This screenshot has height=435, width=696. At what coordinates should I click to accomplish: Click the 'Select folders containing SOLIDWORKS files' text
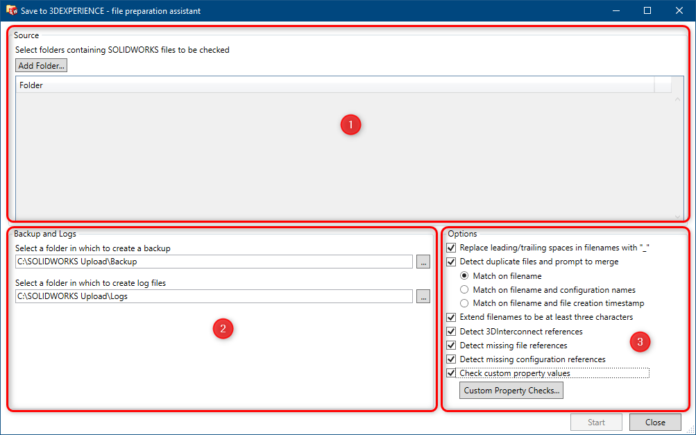[x=122, y=50]
